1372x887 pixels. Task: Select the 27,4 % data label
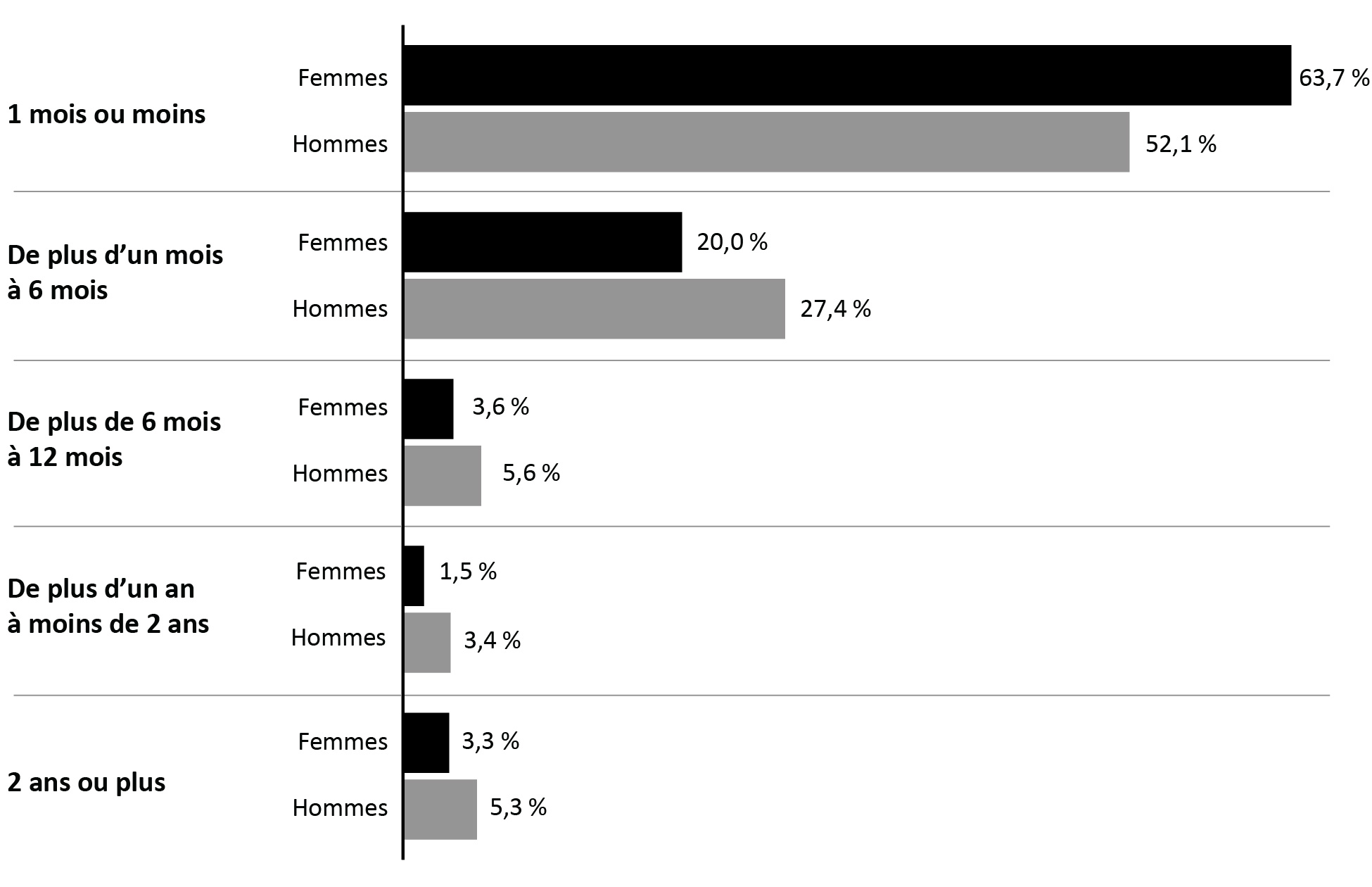835,309
